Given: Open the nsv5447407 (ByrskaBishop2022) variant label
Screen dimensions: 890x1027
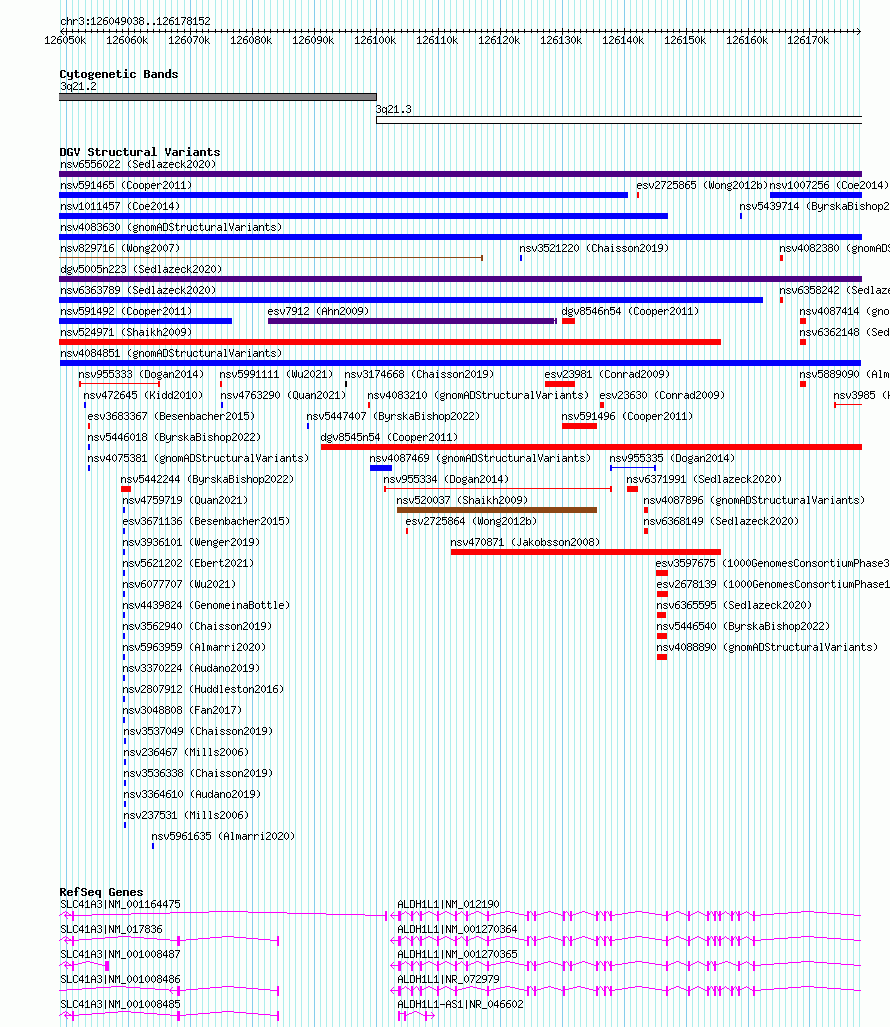Looking at the screenshot, I should (x=393, y=416).
